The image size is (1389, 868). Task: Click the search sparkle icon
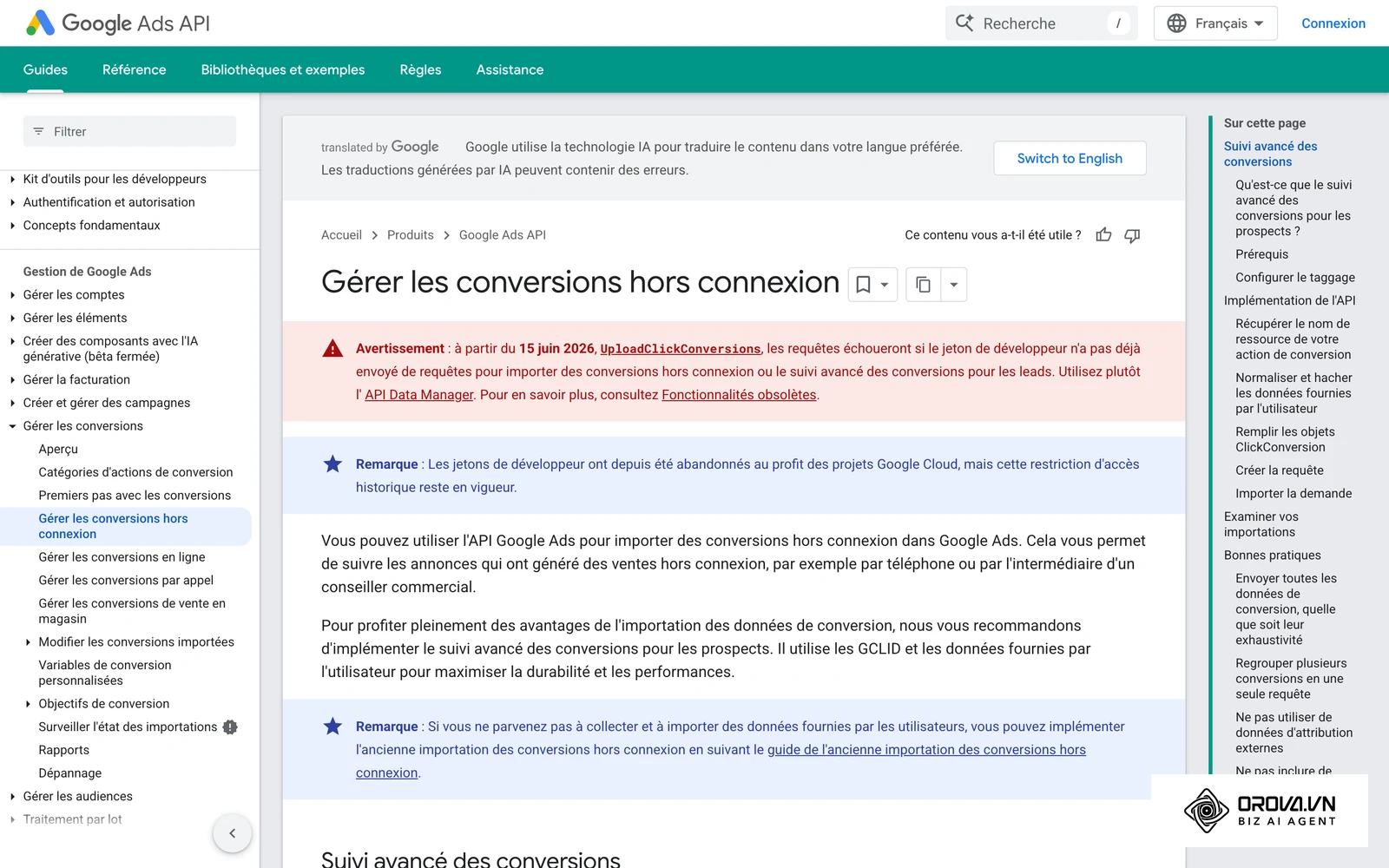964,23
